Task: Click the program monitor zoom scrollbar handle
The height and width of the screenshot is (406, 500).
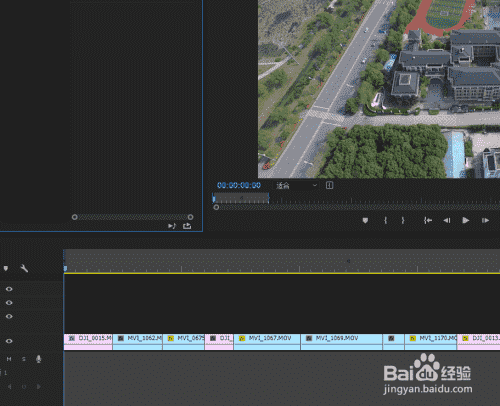Action: (x=216, y=207)
